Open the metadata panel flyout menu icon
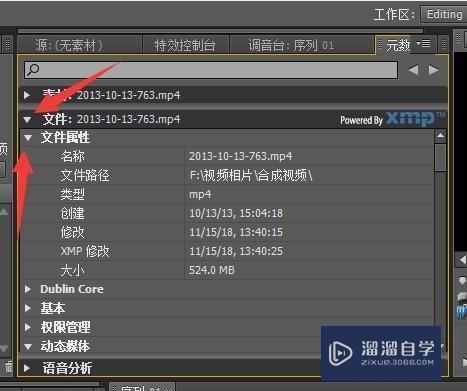 click(x=424, y=43)
